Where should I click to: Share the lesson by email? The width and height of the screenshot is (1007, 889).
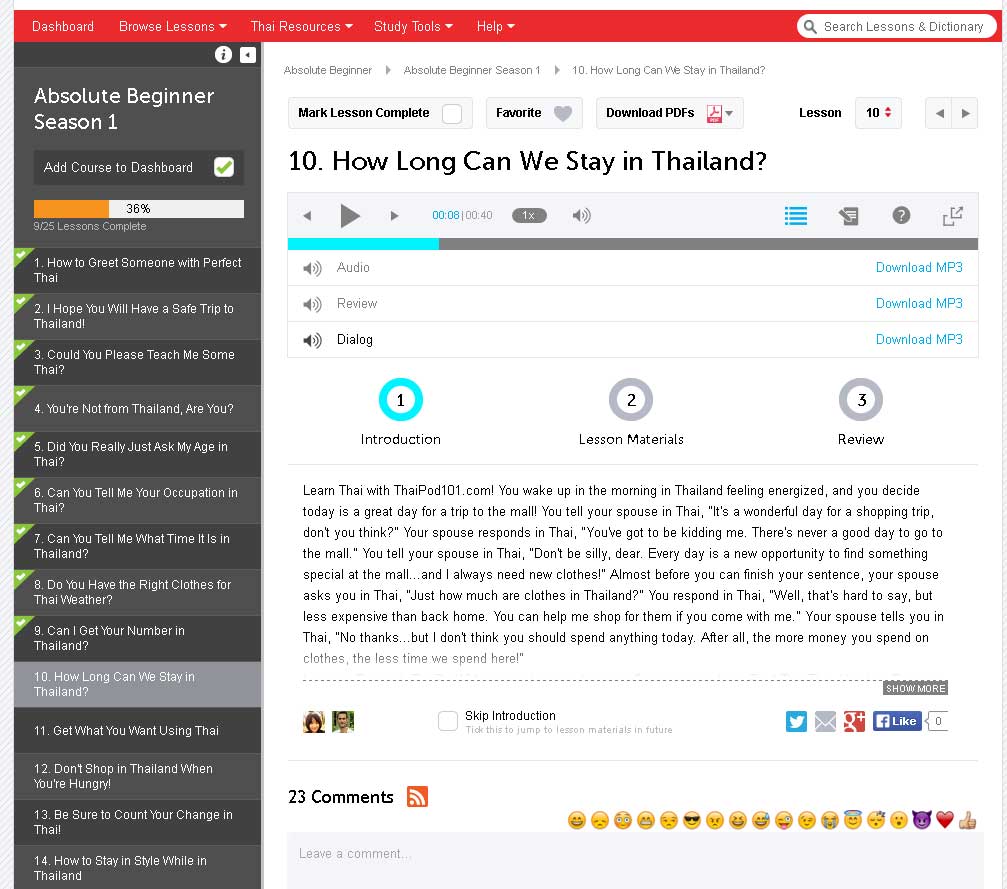click(825, 721)
